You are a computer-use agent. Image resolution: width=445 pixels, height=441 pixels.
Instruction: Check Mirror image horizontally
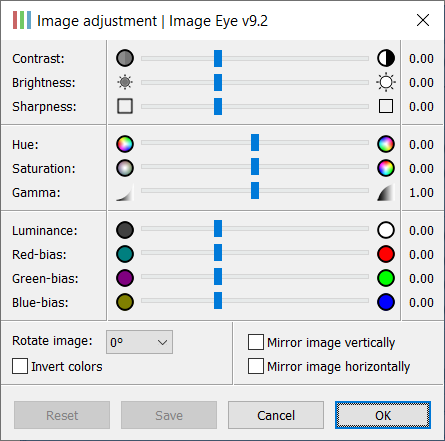(x=256, y=366)
